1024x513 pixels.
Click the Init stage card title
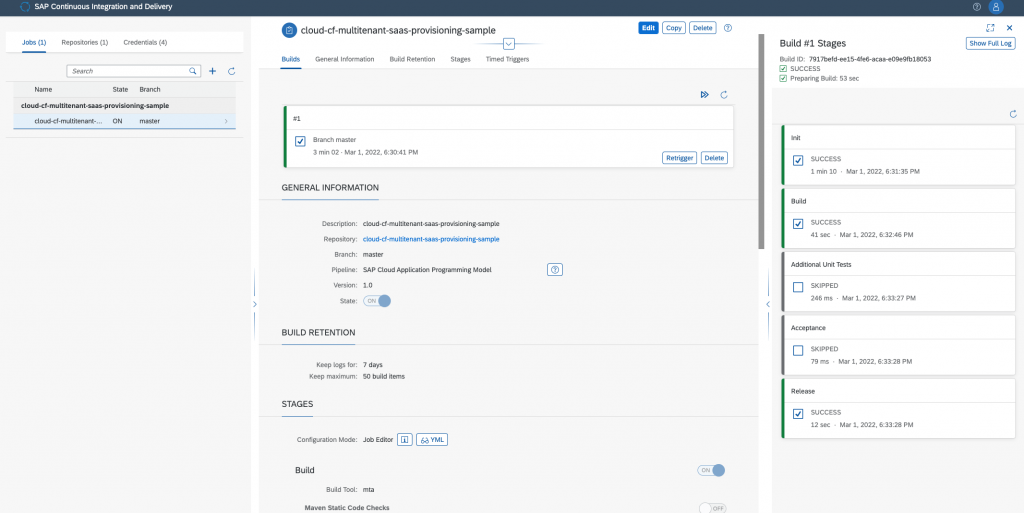tap(795, 138)
